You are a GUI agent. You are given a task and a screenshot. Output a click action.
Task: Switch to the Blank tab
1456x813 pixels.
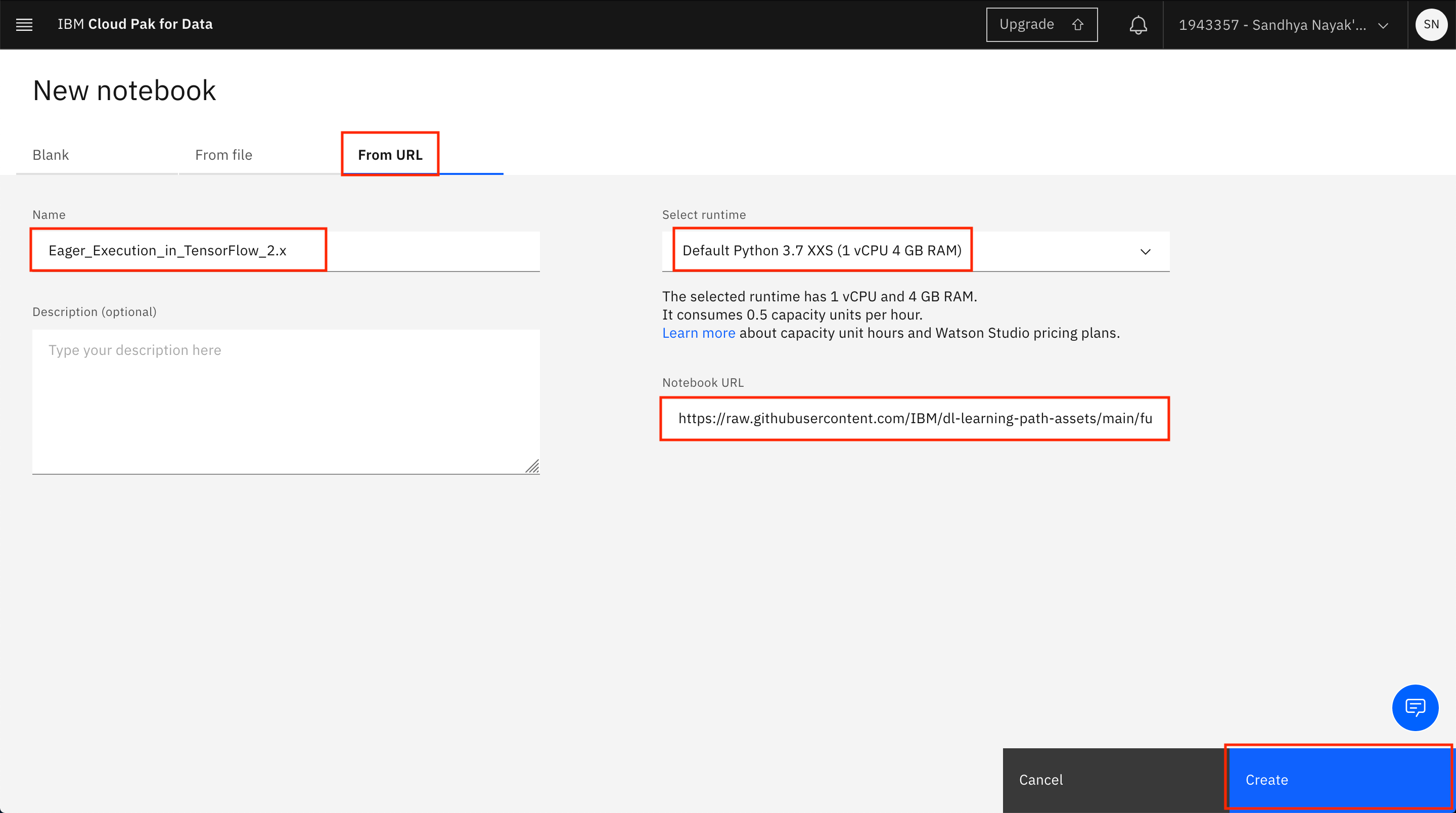pyautogui.click(x=51, y=155)
